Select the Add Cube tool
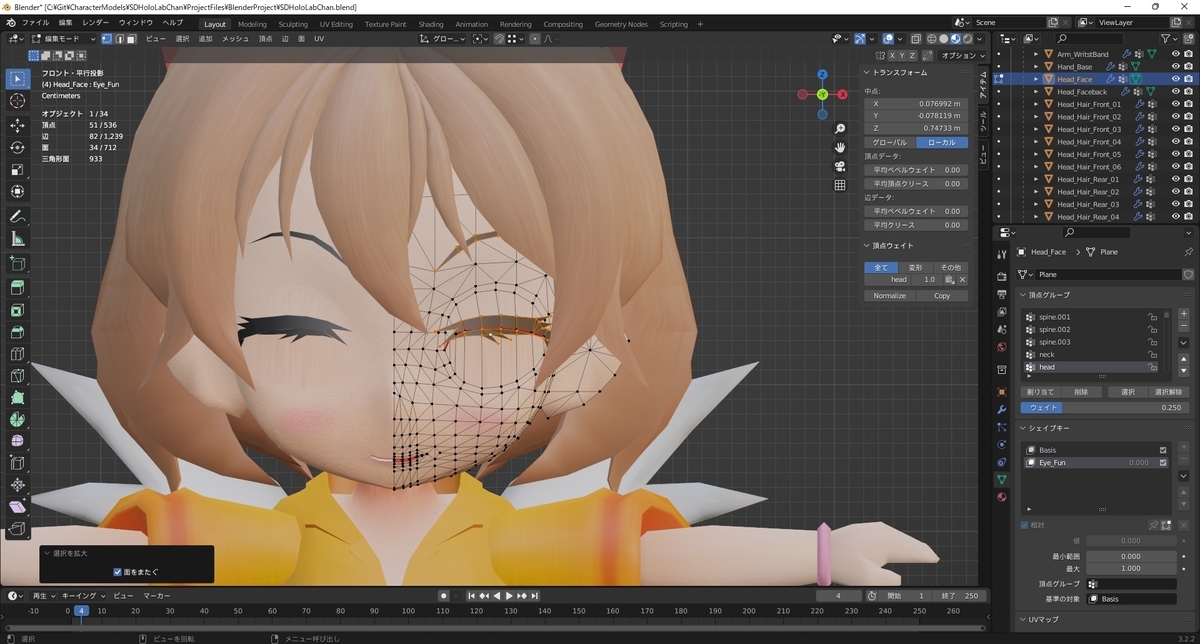 tap(17, 263)
